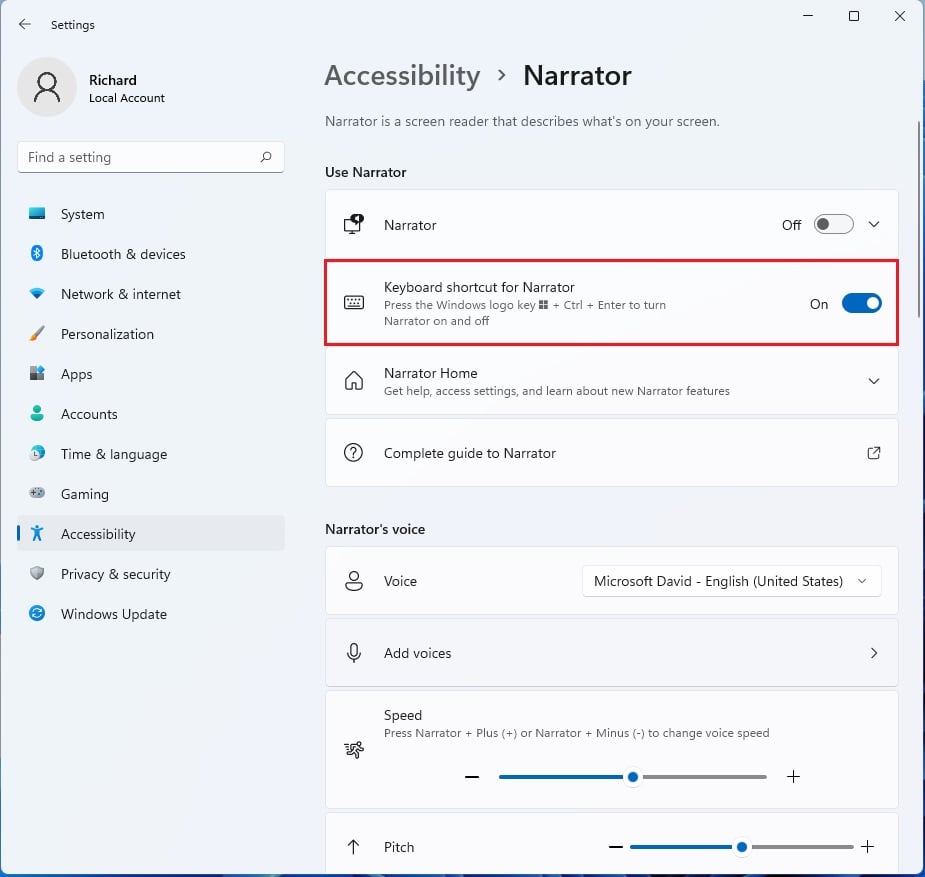Go to Accessibility breadcrumb link

pyautogui.click(x=402, y=75)
